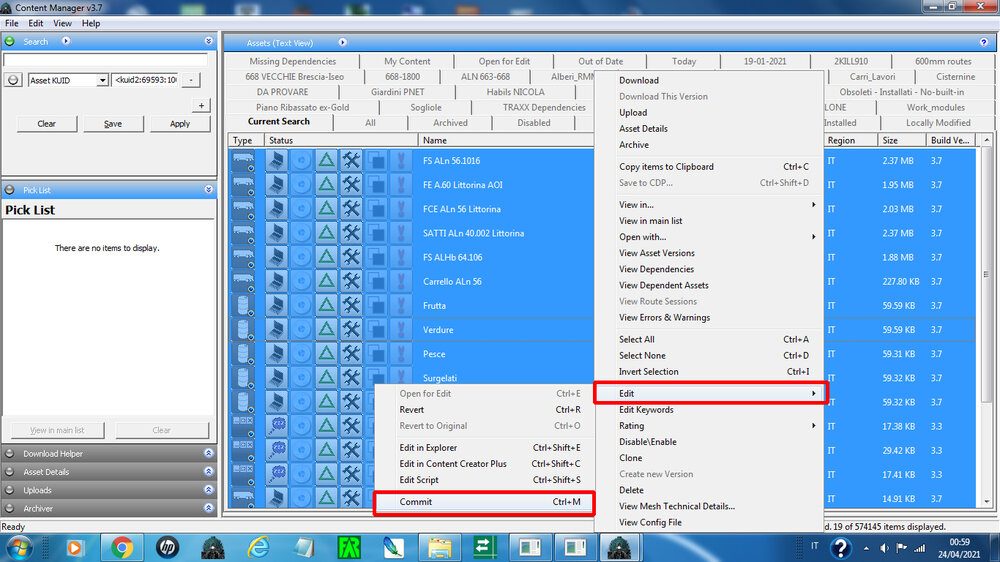The image size is (1000, 562).
Task: Expand the Open with... submenu
Action: pos(710,237)
